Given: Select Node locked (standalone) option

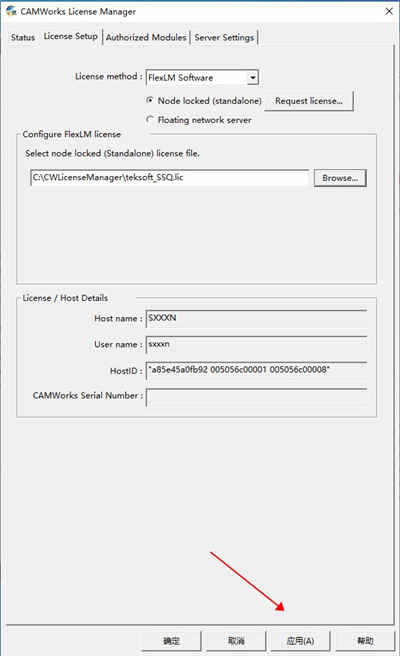Looking at the screenshot, I should click(x=204, y=101).
